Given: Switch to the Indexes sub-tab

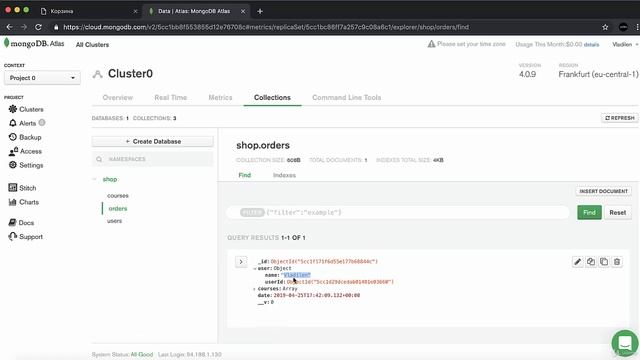Looking at the screenshot, I should [284, 175].
